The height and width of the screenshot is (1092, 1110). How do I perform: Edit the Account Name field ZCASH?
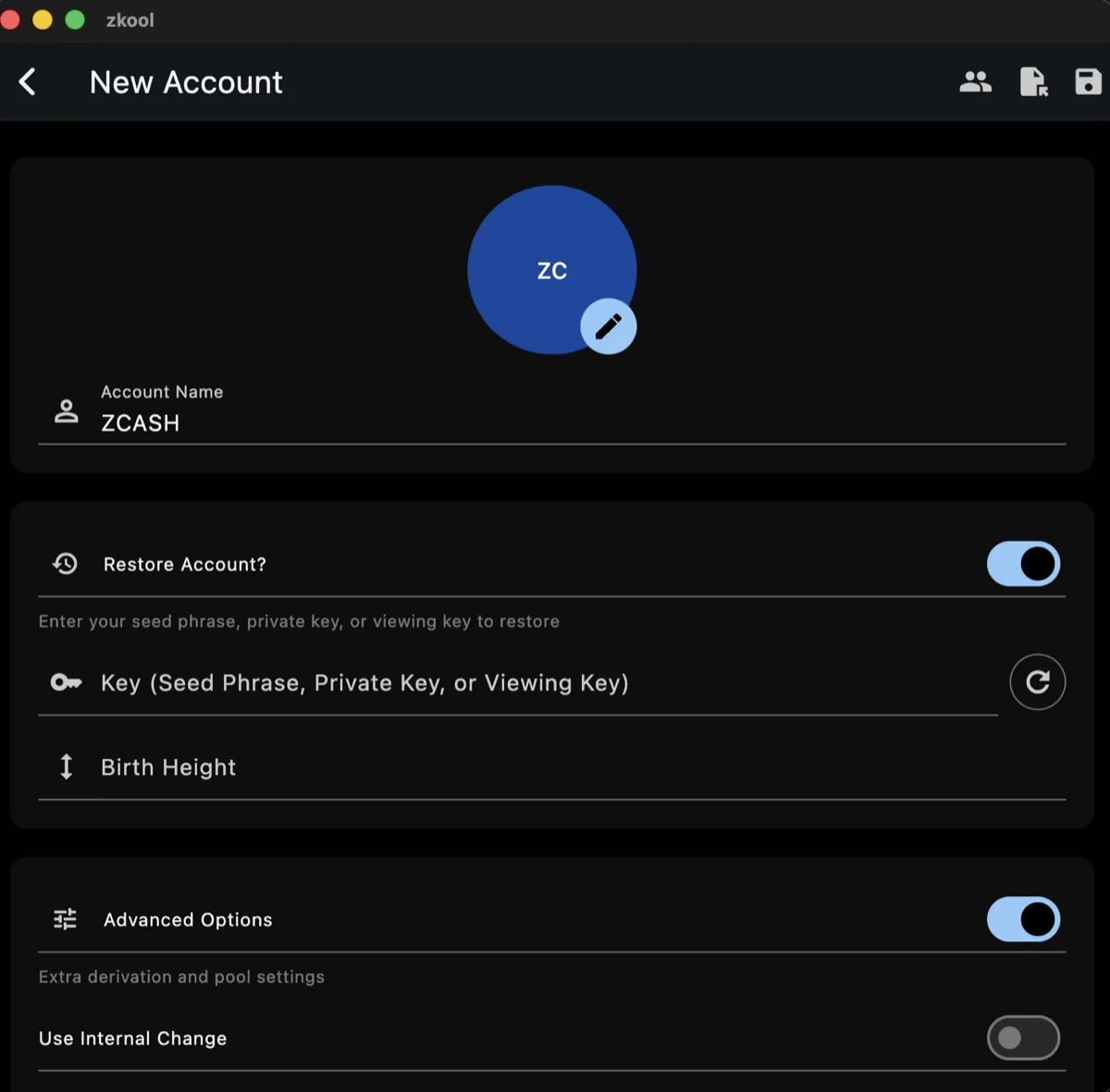[551, 412]
